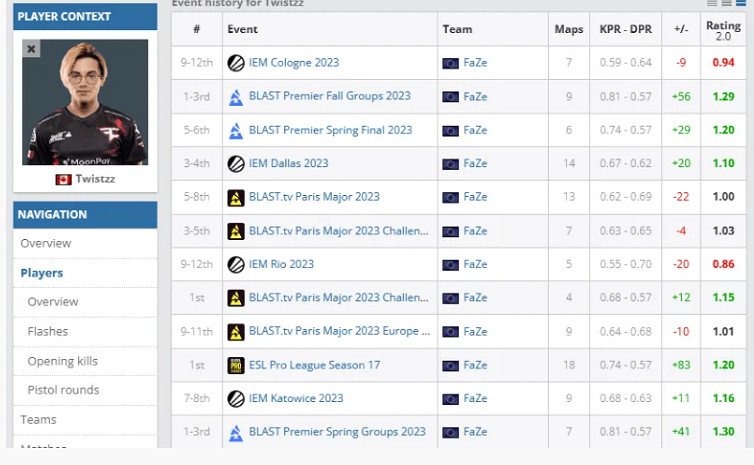Switch to the leftmost table density view icon
Screen dimensions: 754x465
click(711, 4)
